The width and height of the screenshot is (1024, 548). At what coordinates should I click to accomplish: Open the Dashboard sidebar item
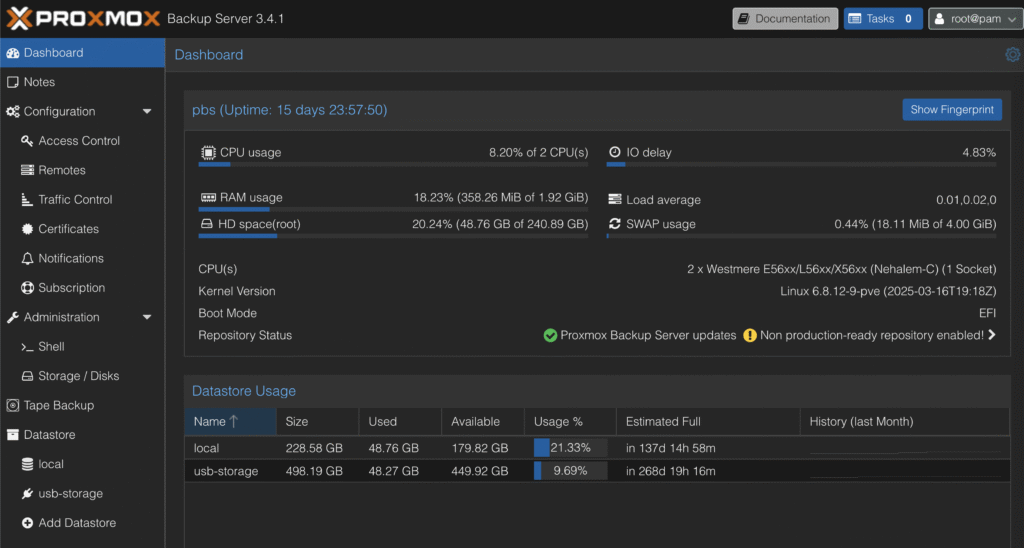[82, 53]
